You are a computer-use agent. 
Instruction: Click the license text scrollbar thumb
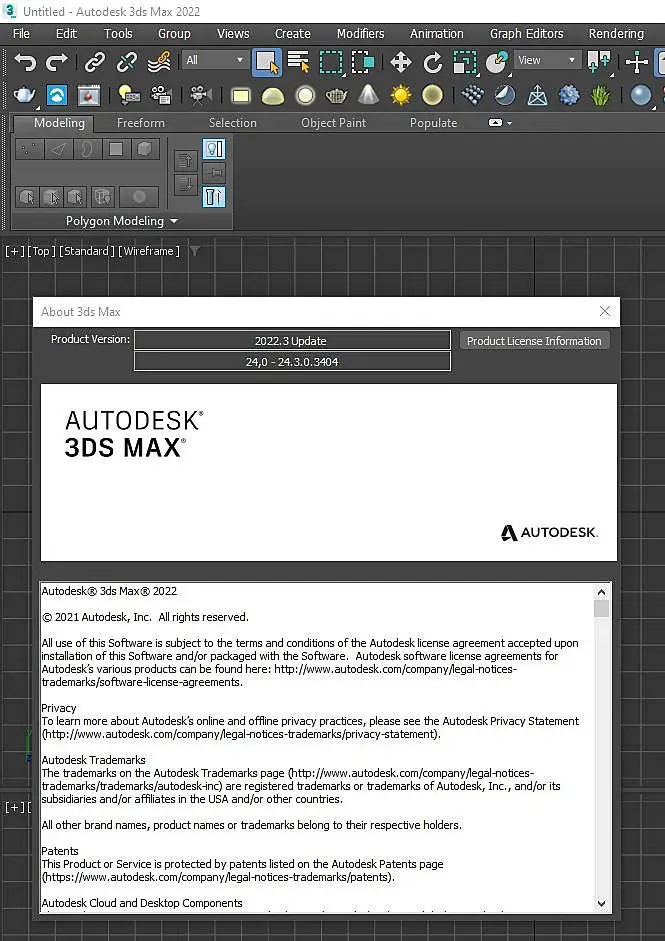tap(601, 609)
